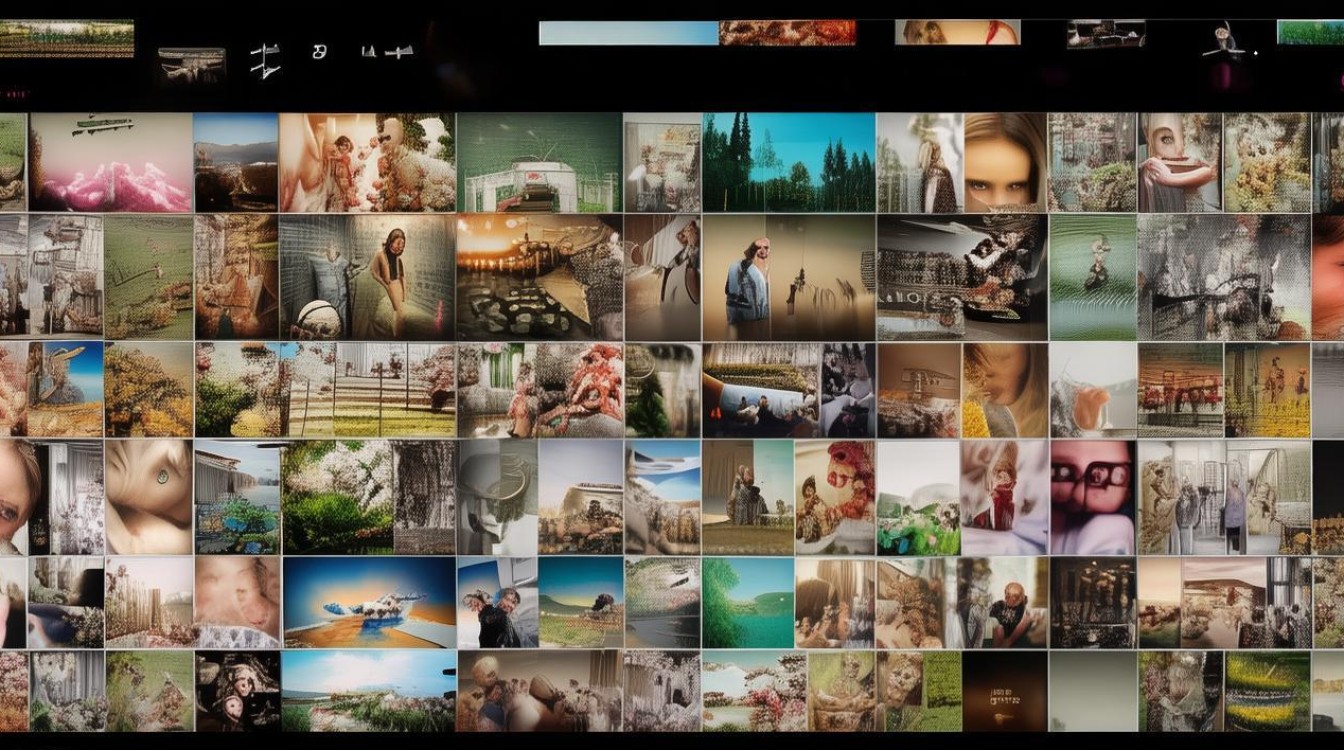Open the dark thumbnail with small text, bottom row
Viewport: 1344px width, 750px height.
(1004, 691)
